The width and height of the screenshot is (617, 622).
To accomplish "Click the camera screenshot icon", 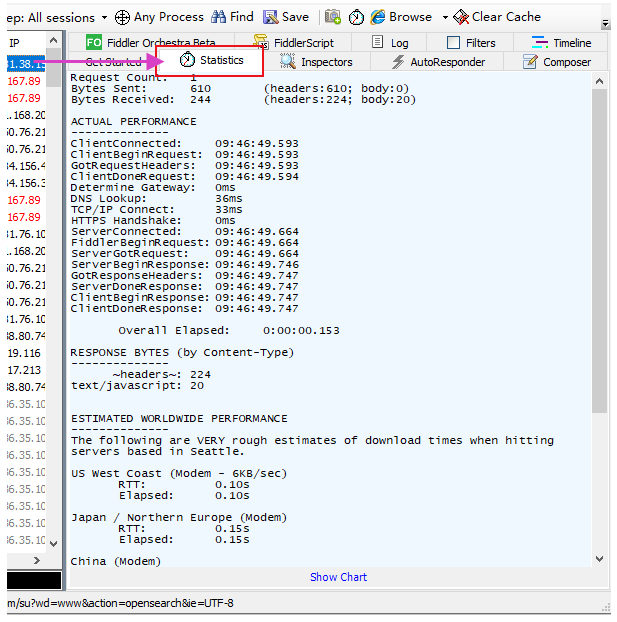I will tap(333, 17).
